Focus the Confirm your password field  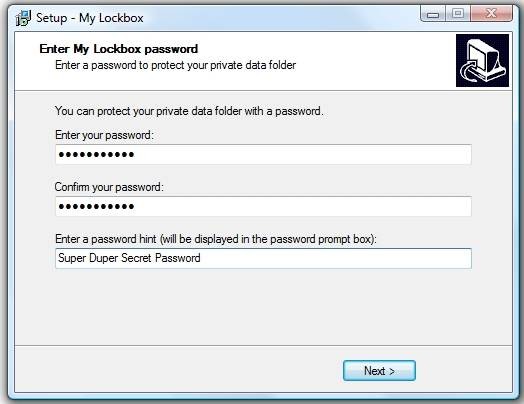click(263, 207)
